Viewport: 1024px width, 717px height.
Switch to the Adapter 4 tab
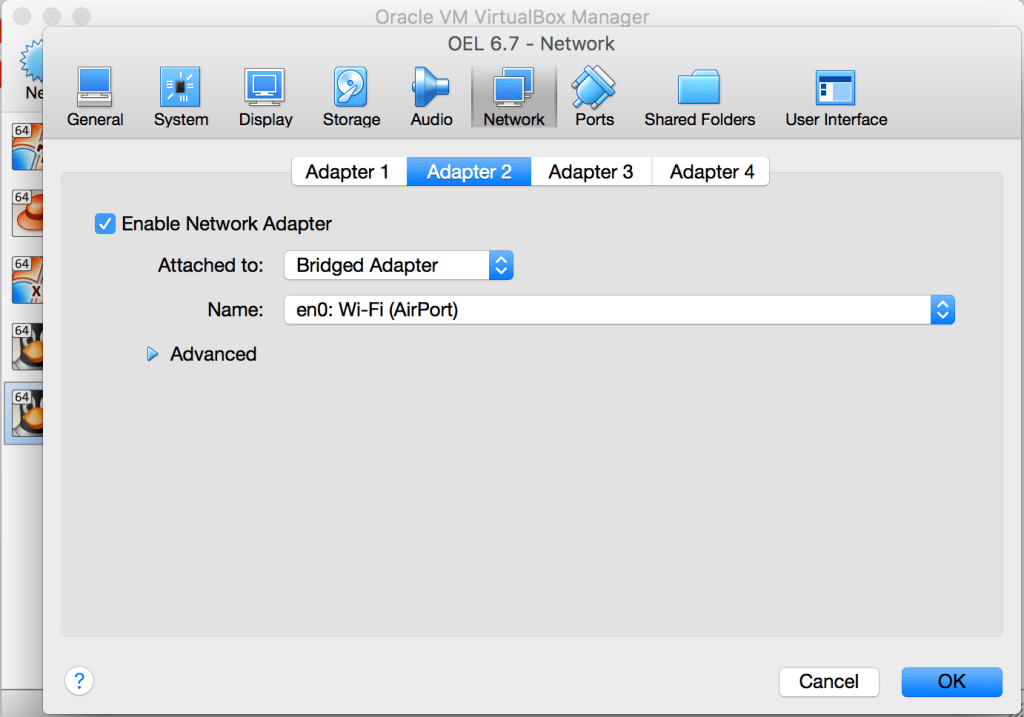click(x=711, y=172)
